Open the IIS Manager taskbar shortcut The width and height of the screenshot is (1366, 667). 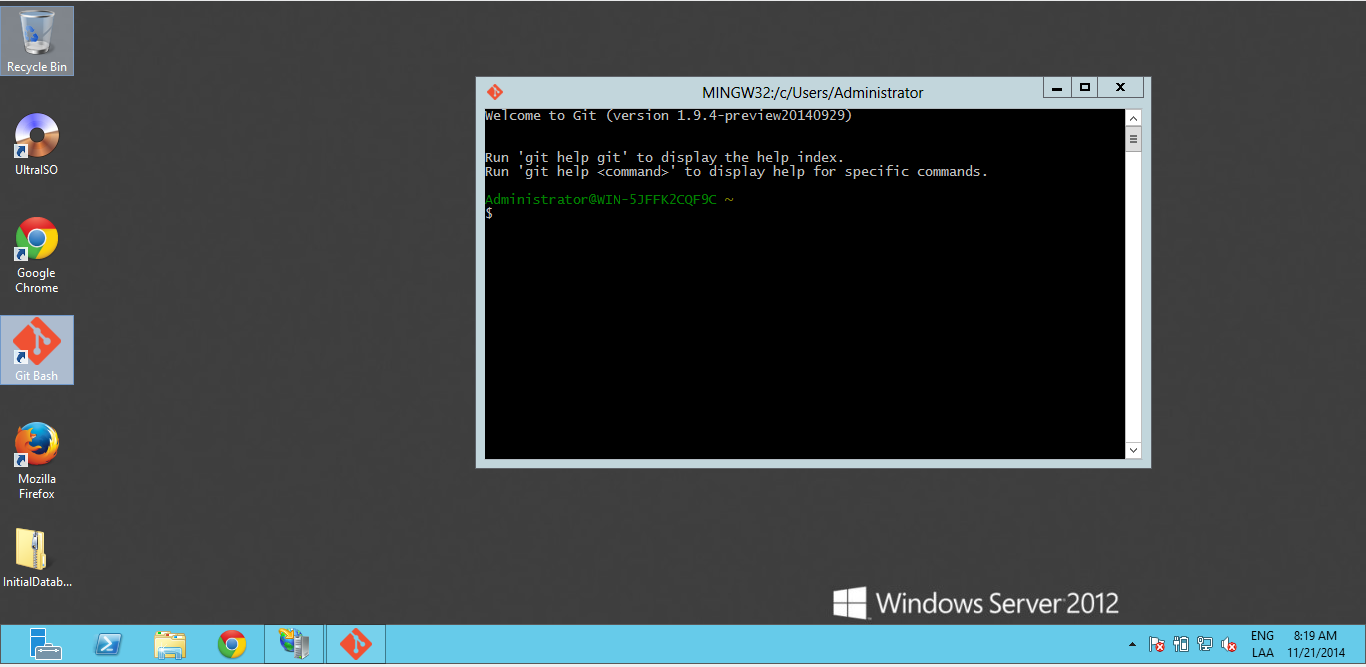point(293,644)
